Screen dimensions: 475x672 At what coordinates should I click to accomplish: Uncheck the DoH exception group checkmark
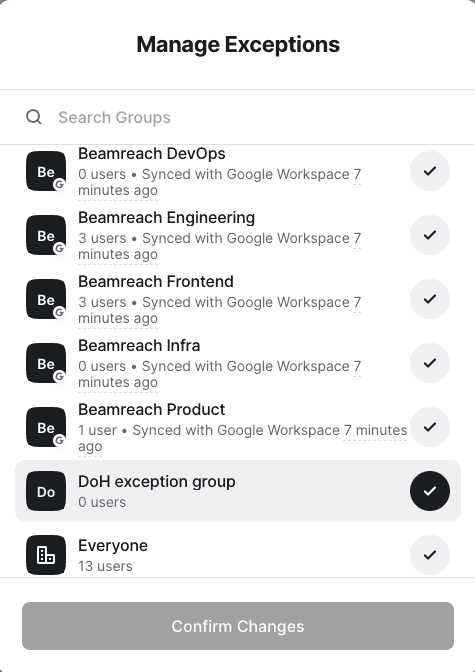(x=430, y=491)
